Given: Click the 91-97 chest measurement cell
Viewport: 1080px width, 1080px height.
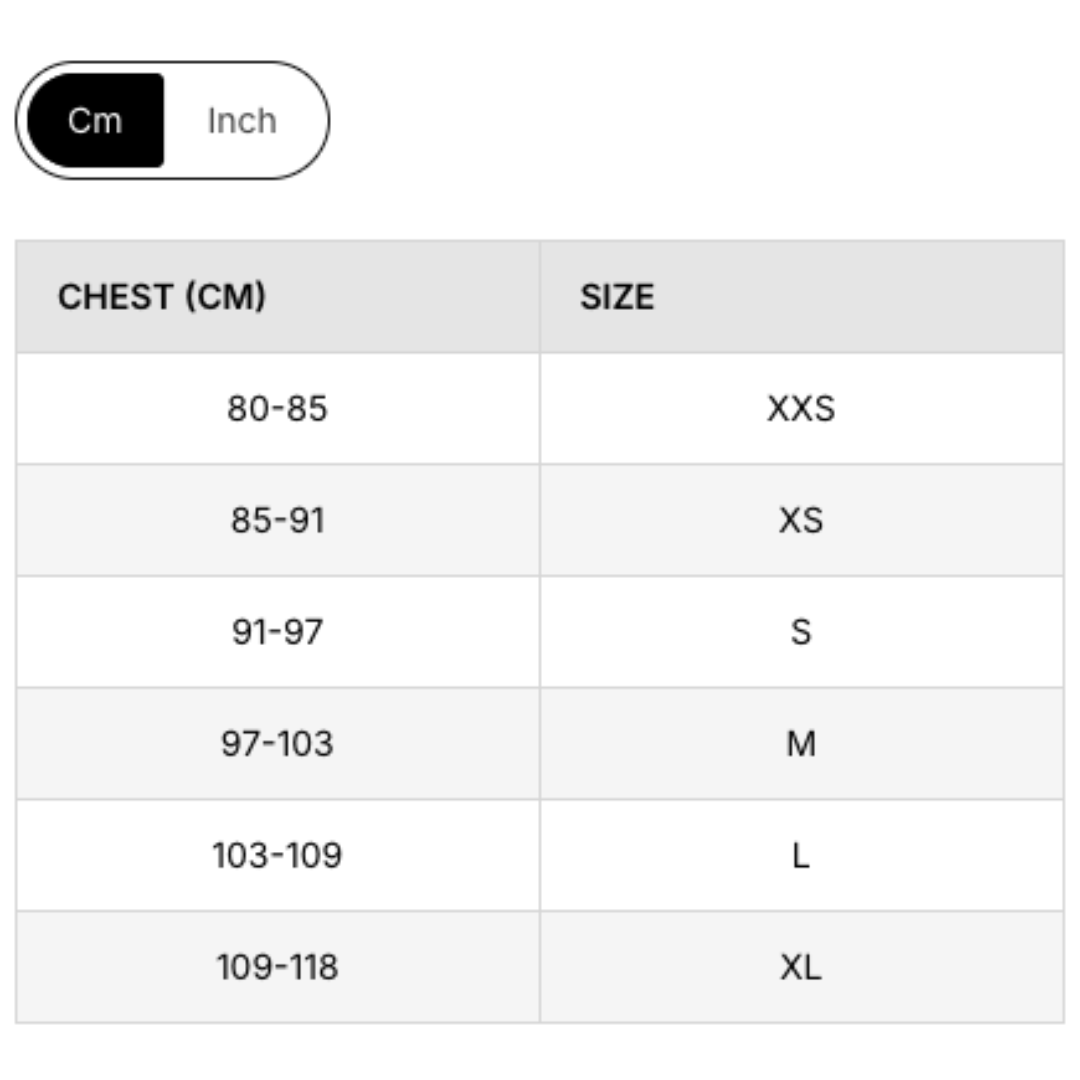Looking at the screenshot, I should coord(276,631).
